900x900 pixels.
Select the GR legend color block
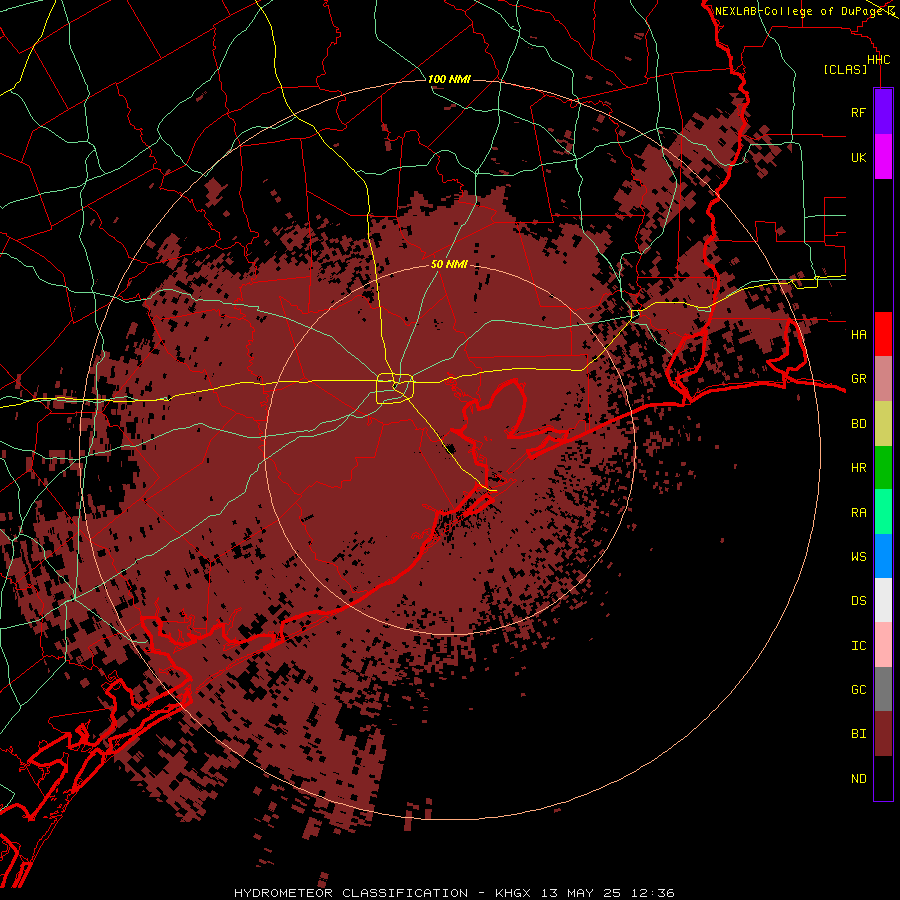tap(883, 379)
